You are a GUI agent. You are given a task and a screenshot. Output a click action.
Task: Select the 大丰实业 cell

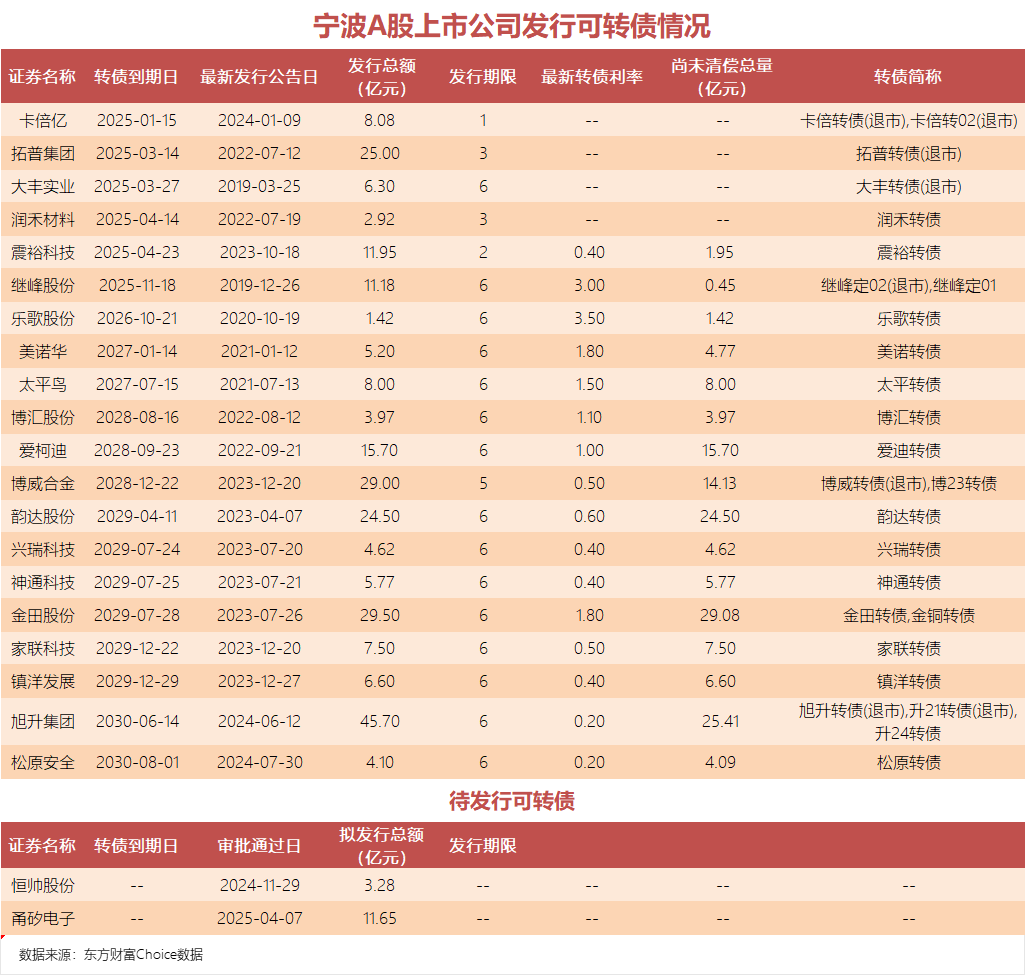click(x=42, y=186)
